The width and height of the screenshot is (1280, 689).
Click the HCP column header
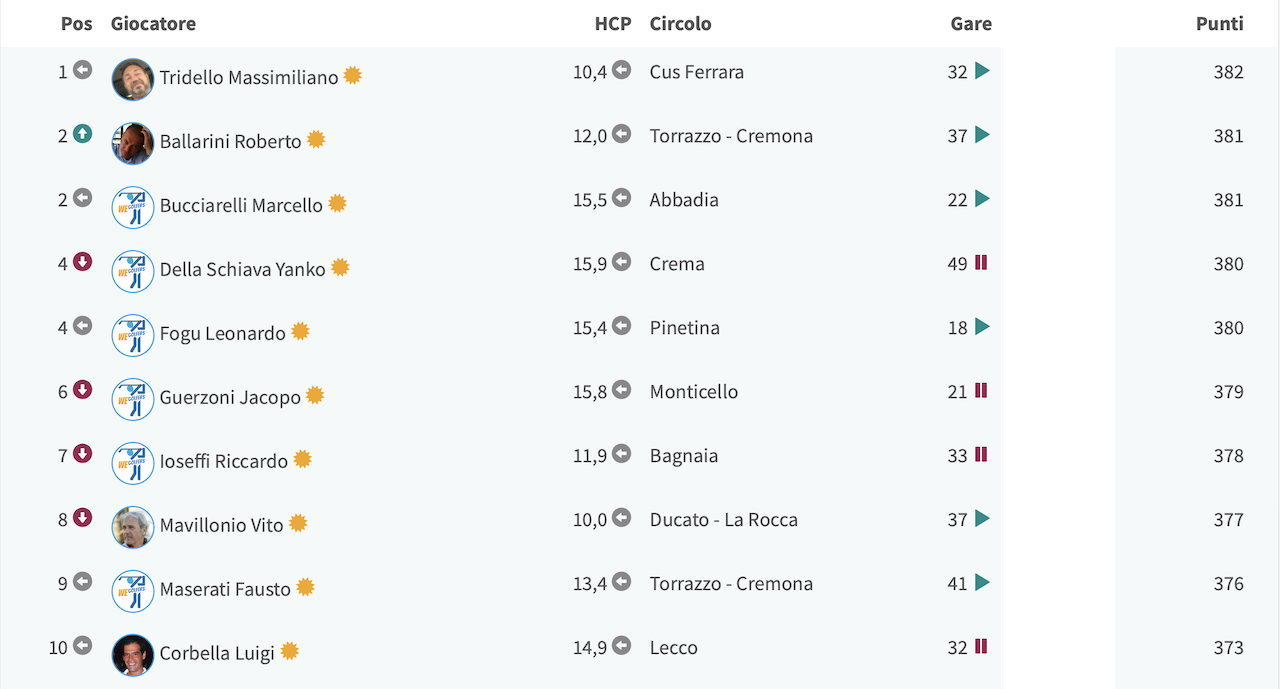[x=613, y=23]
